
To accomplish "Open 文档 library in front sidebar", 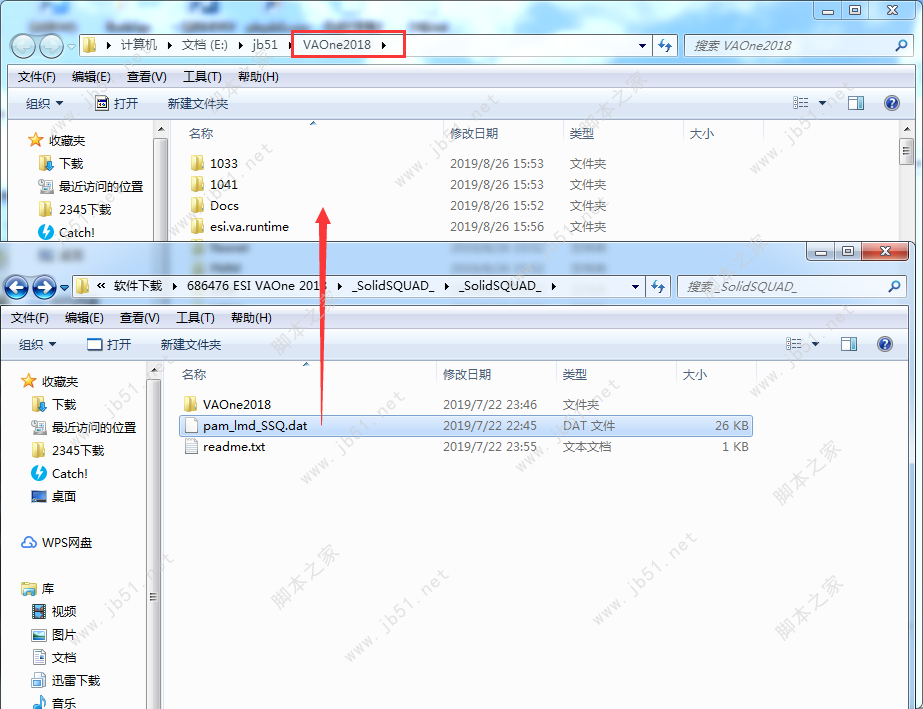I will click(x=53, y=657).
